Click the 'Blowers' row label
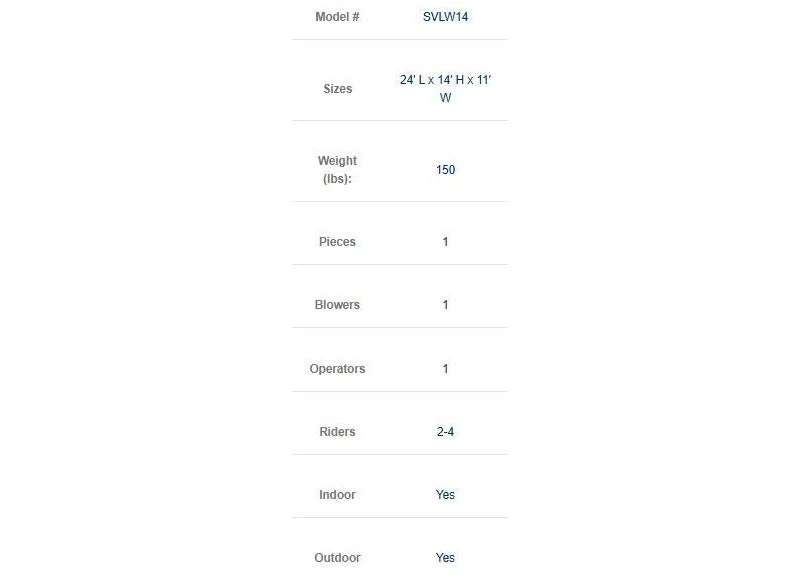 [x=337, y=305]
